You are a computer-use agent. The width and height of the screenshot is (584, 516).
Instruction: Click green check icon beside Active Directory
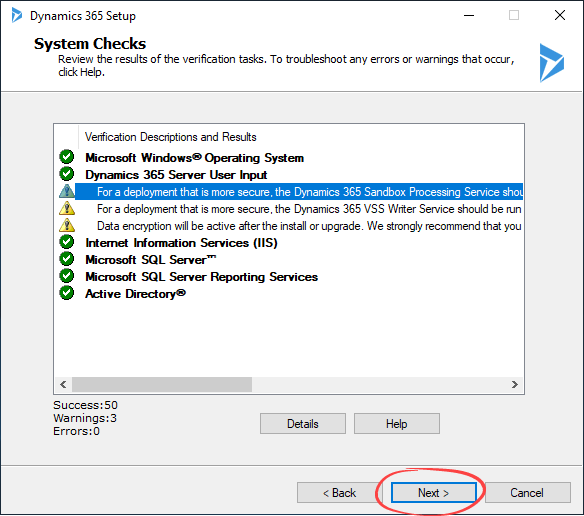pyautogui.click(x=67, y=293)
